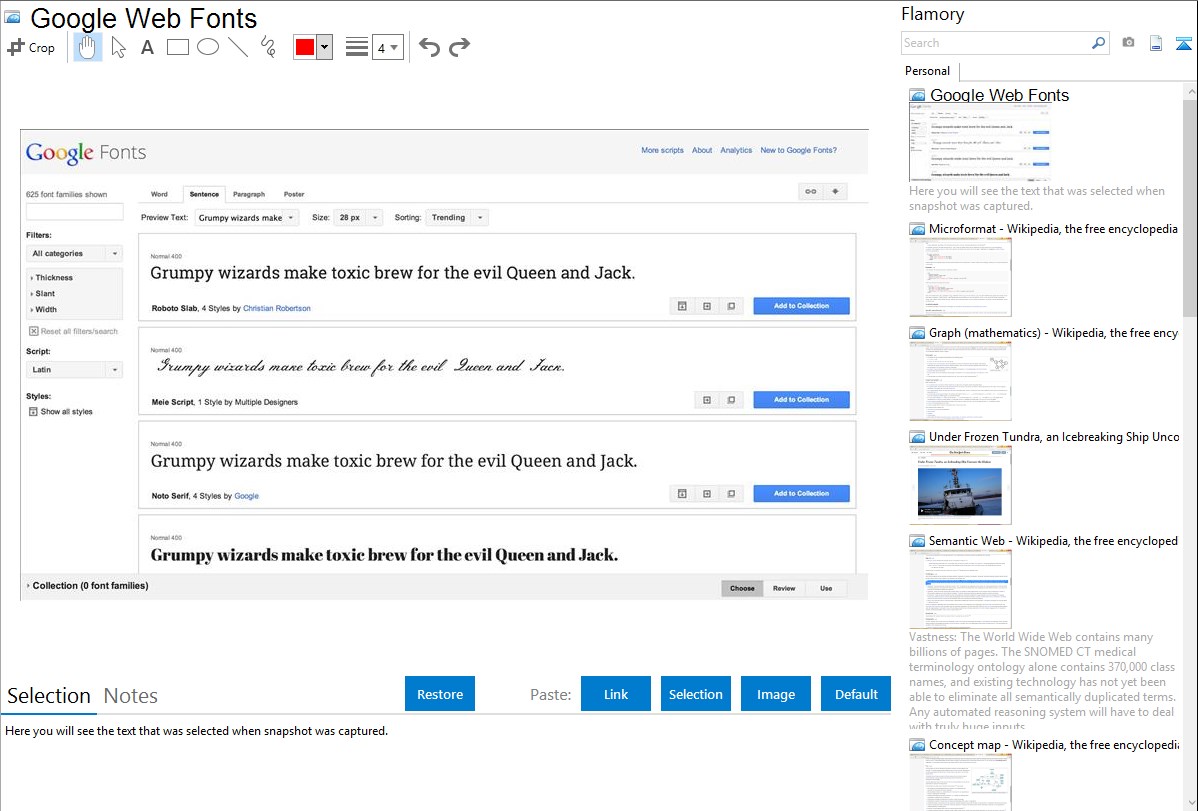Viewport: 1198px width, 811px height.
Task: Click the pop-out icon in Roboto Slab row
Action: (731, 306)
